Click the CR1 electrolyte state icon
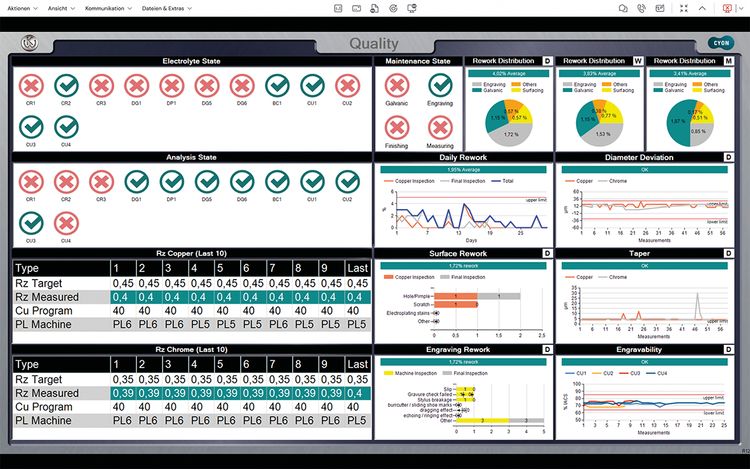The height and width of the screenshot is (469, 750). click(x=31, y=86)
